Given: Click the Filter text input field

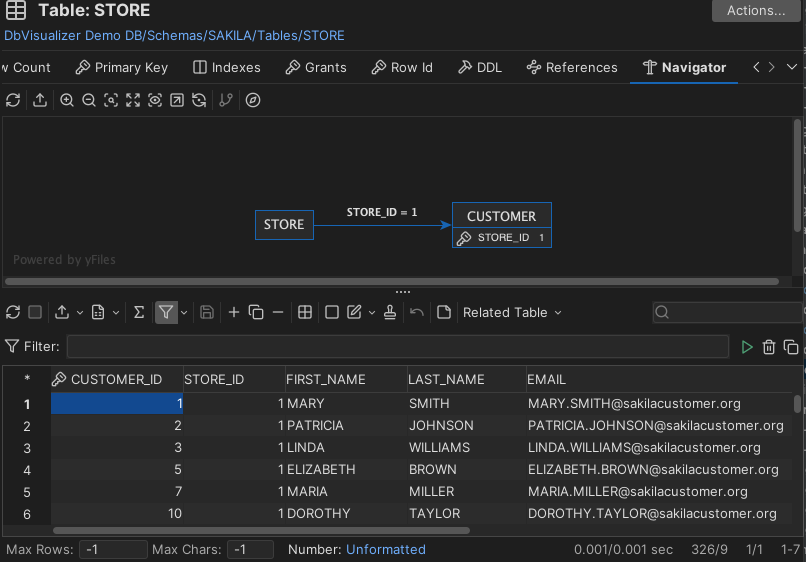Looking at the screenshot, I should tap(397, 347).
